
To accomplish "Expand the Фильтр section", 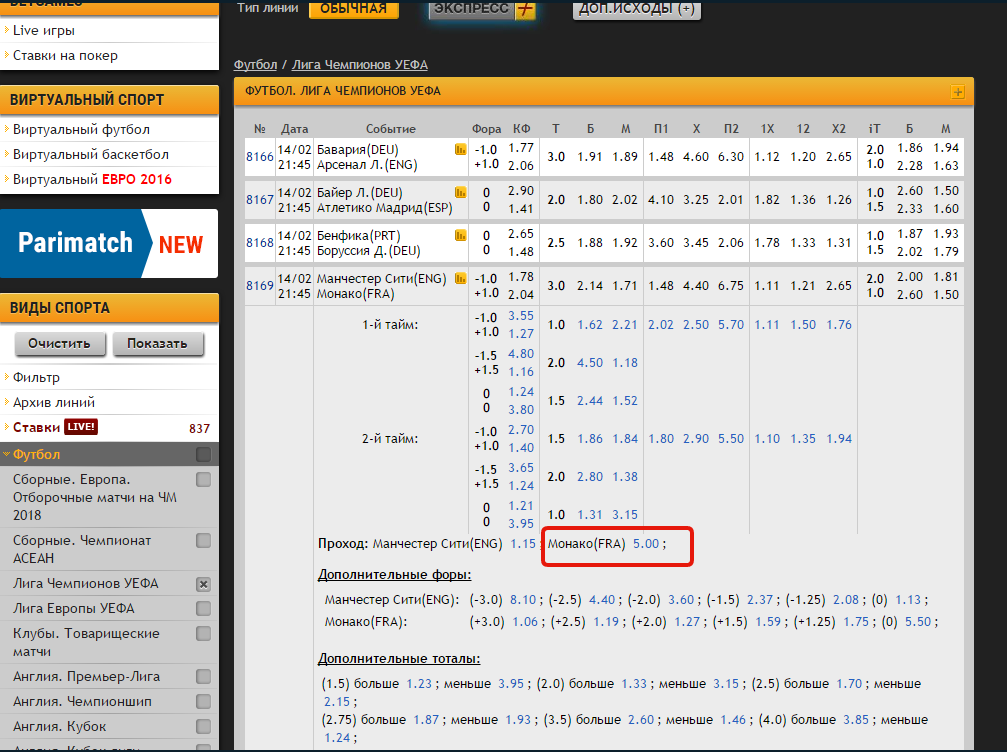I will click(x=36, y=378).
